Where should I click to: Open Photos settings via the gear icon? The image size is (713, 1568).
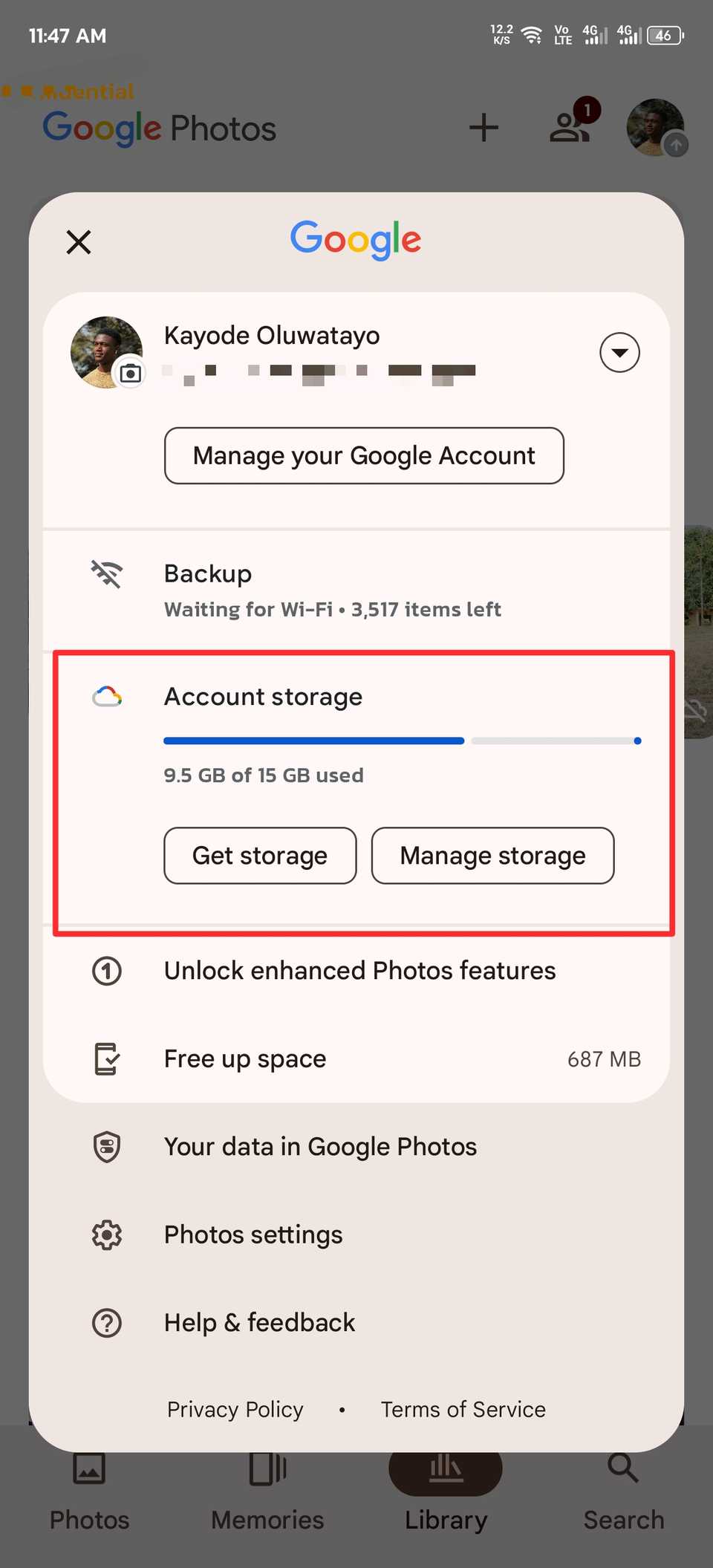106,1234
